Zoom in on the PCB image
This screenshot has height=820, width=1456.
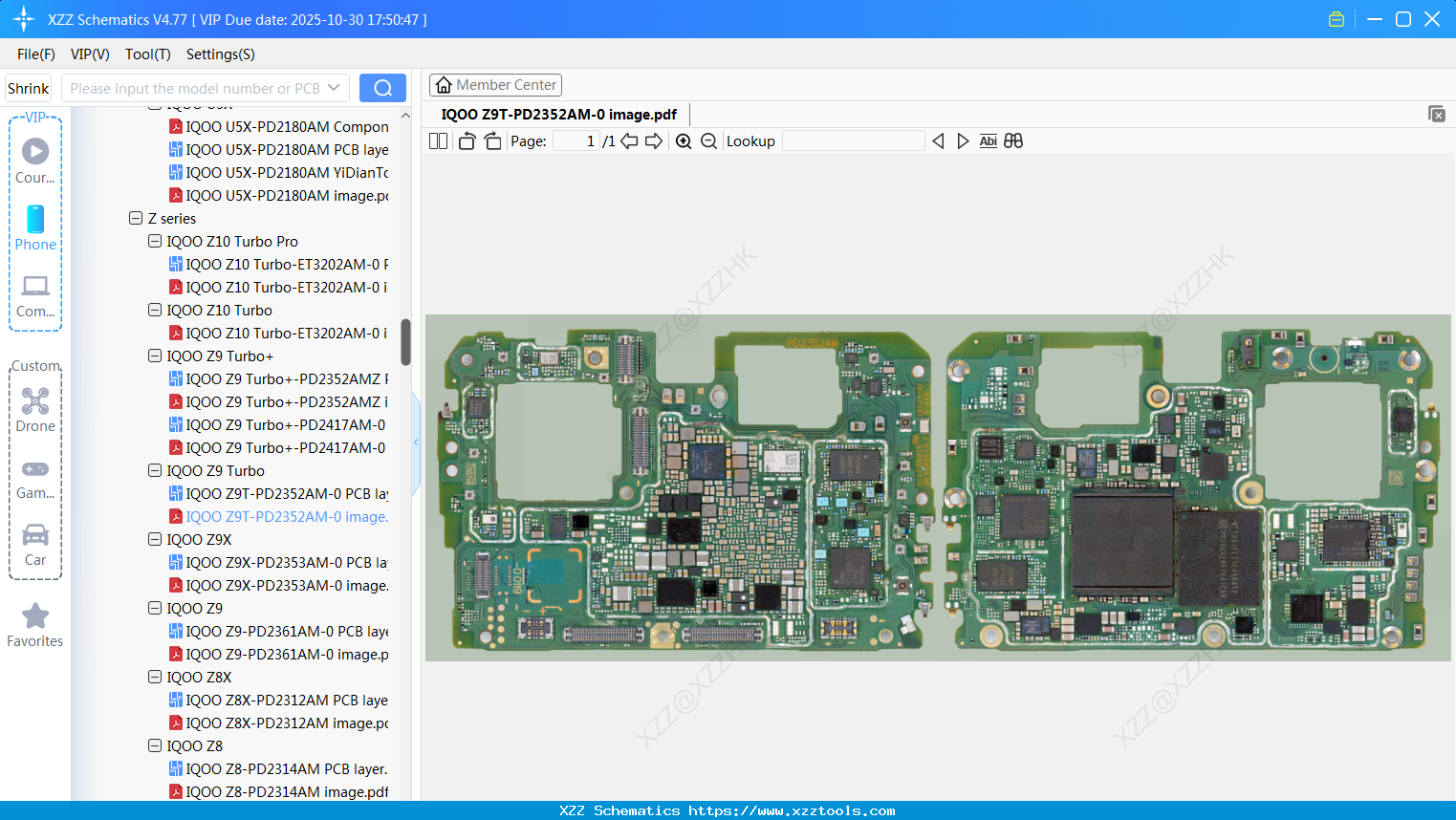(x=684, y=140)
